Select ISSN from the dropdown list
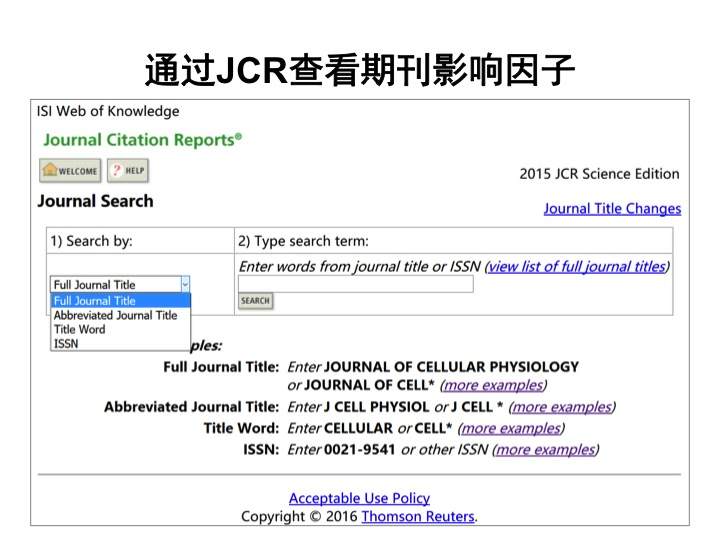The height and width of the screenshot is (540, 720). click(120, 343)
